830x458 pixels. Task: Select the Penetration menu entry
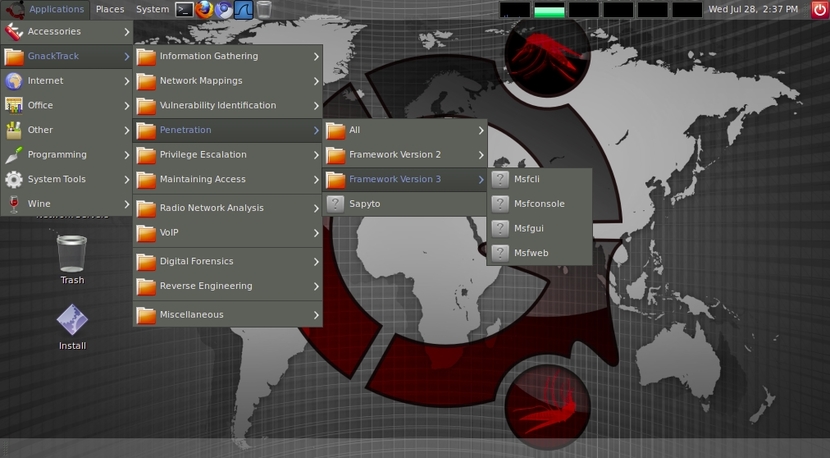tap(228, 130)
